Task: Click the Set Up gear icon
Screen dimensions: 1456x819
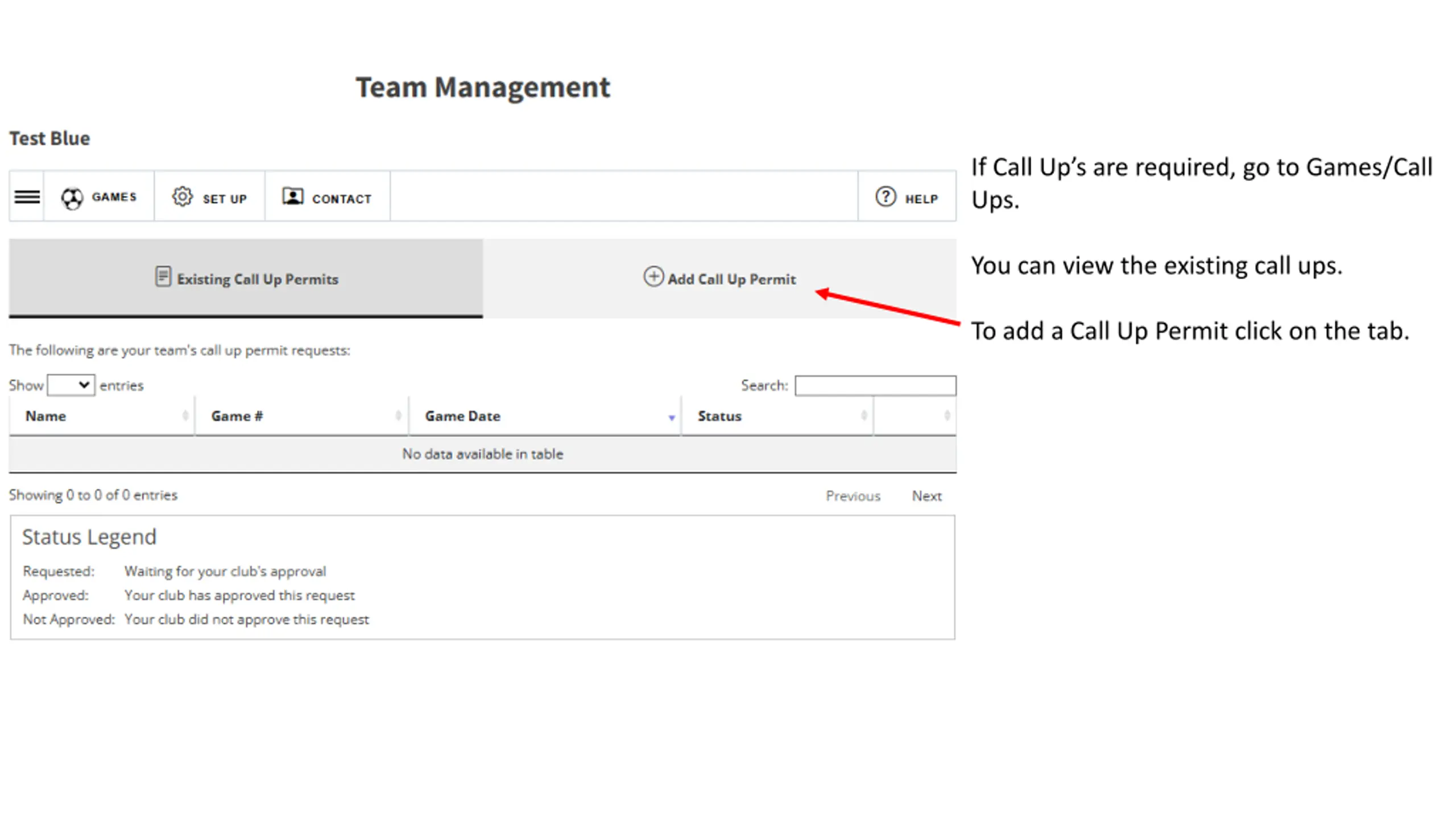Action: click(x=182, y=197)
